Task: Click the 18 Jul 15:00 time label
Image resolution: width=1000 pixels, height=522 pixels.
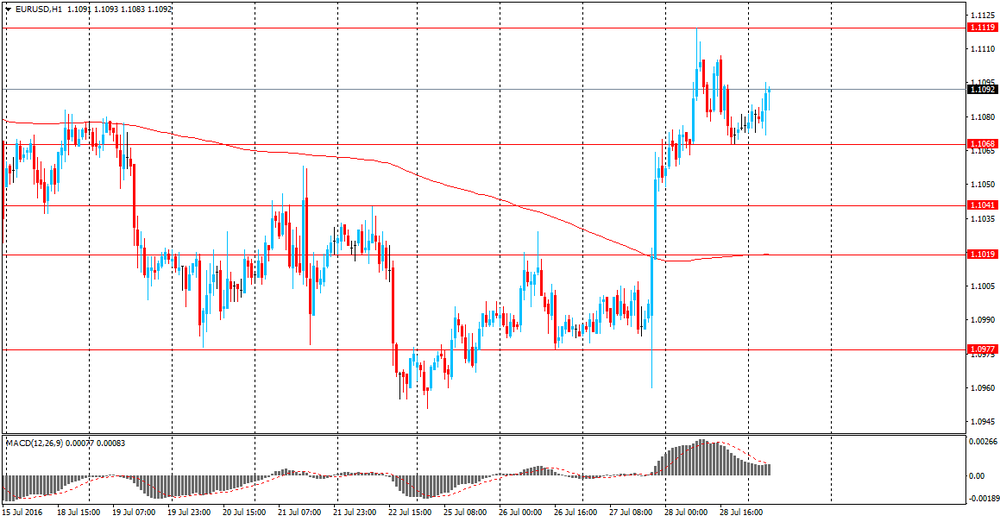Action: click(x=78, y=512)
